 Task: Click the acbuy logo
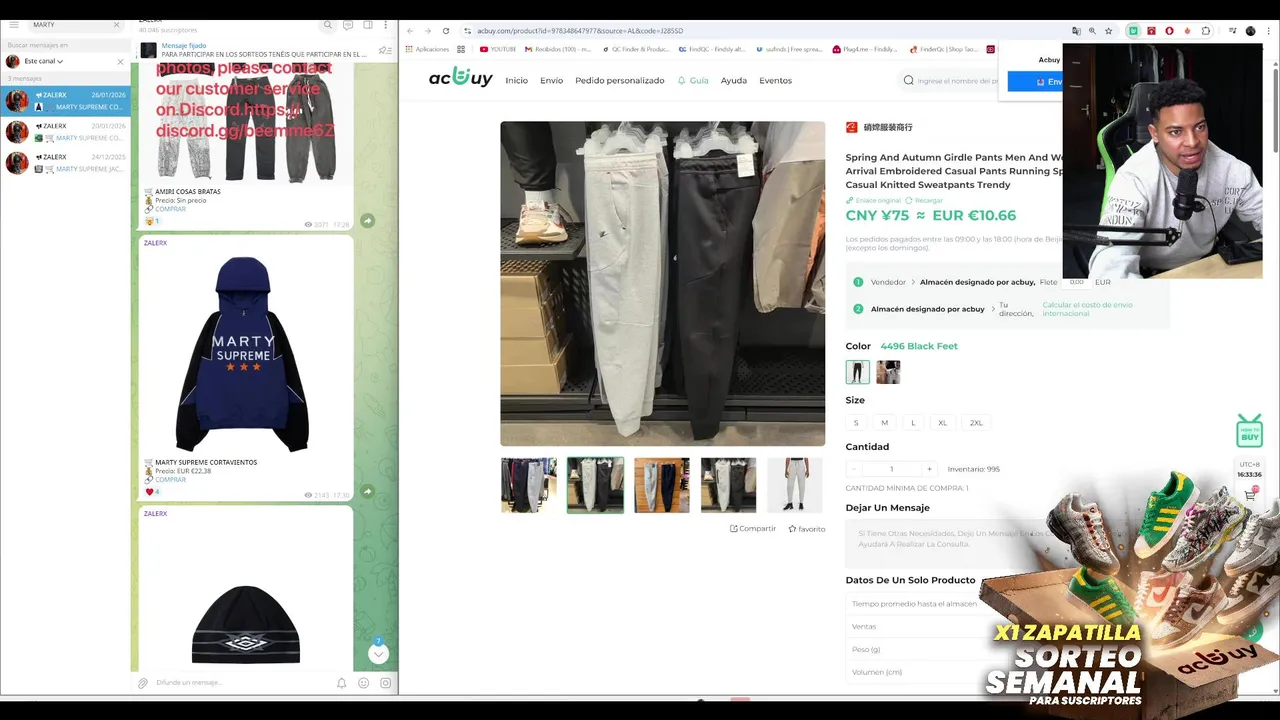[x=460, y=78]
